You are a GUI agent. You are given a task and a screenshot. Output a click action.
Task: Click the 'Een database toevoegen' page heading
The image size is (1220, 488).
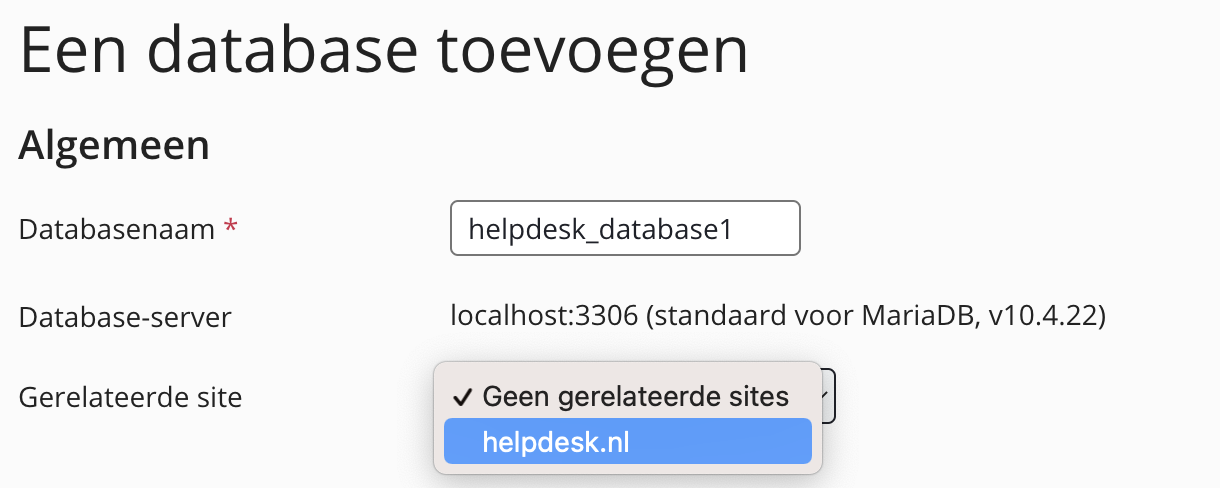(384, 51)
